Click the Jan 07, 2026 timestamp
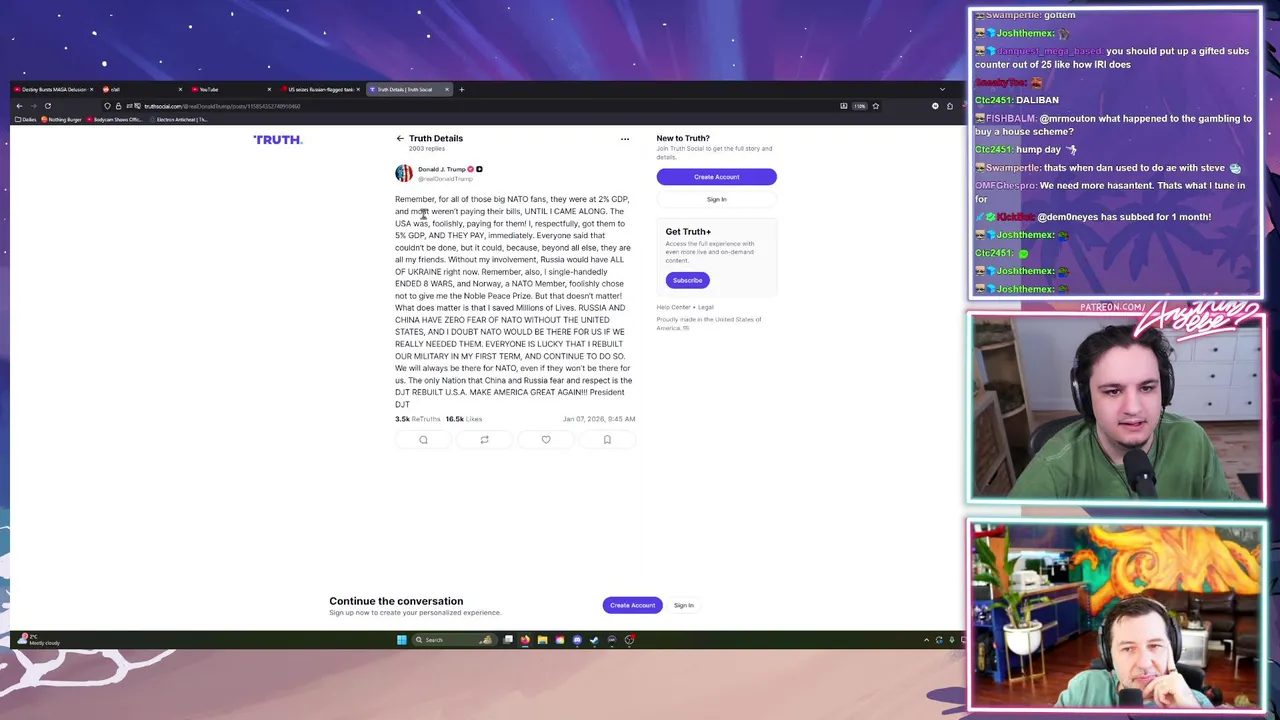Viewport: 1280px width, 720px height. 599,420
